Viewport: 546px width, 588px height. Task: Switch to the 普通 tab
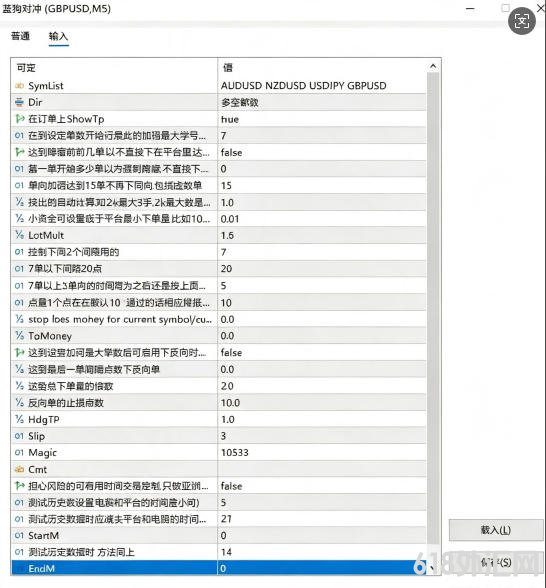20,36
